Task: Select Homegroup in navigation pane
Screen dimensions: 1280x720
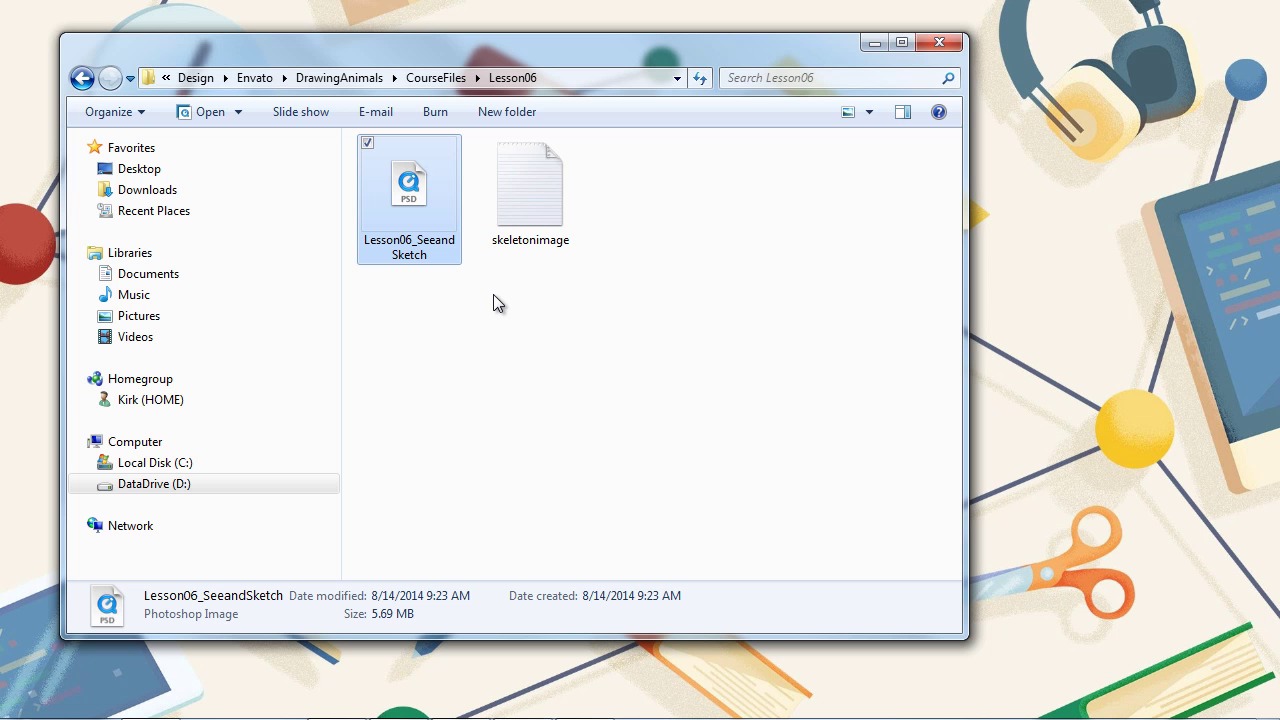Action: (140, 379)
